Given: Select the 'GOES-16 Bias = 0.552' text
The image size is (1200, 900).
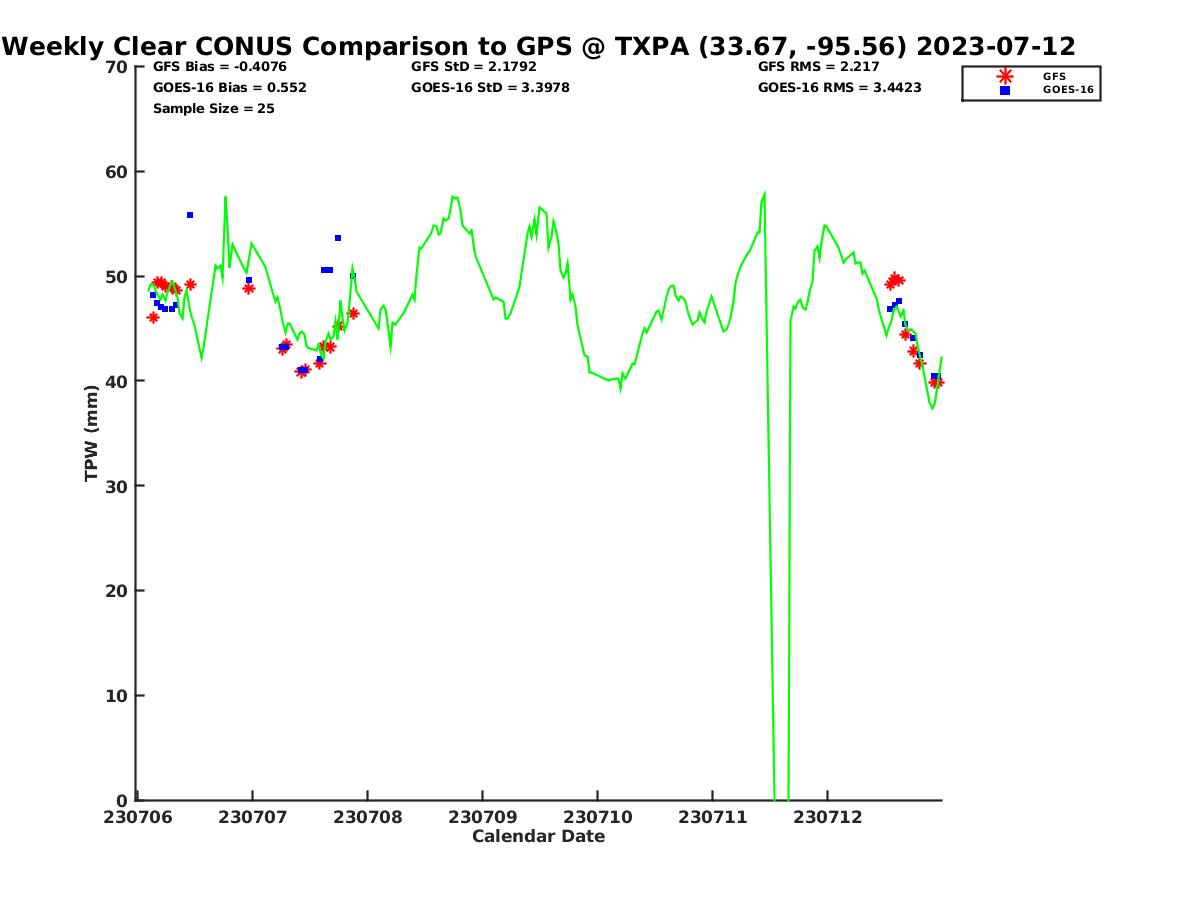Looking at the screenshot, I should point(230,88).
